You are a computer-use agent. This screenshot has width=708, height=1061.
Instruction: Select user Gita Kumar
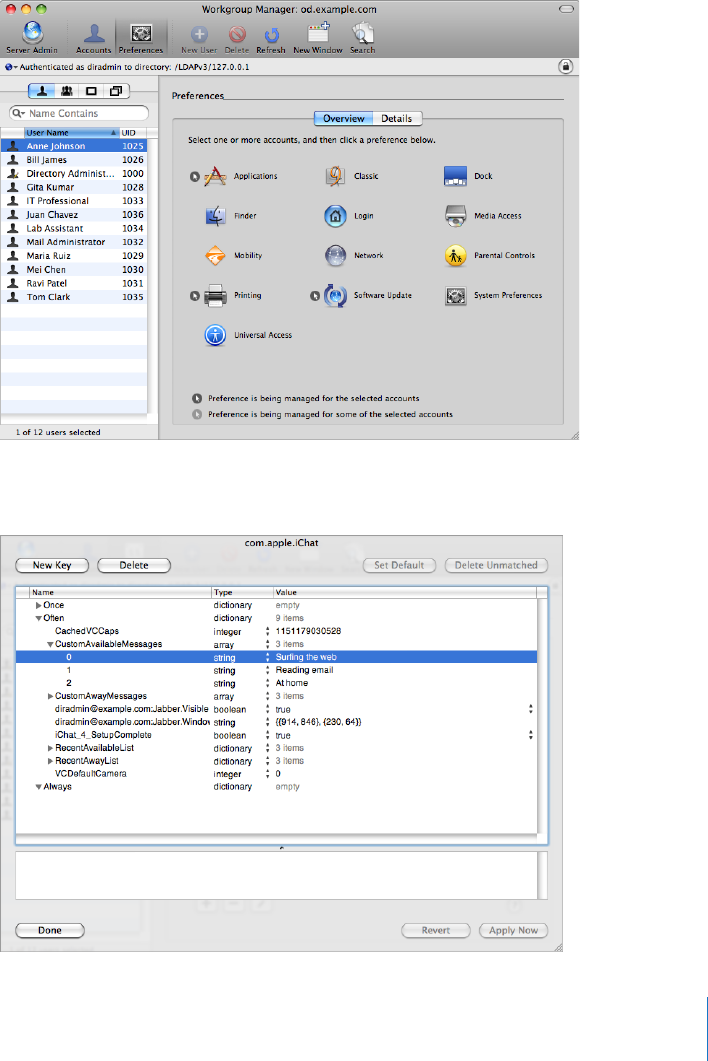point(74,187)
